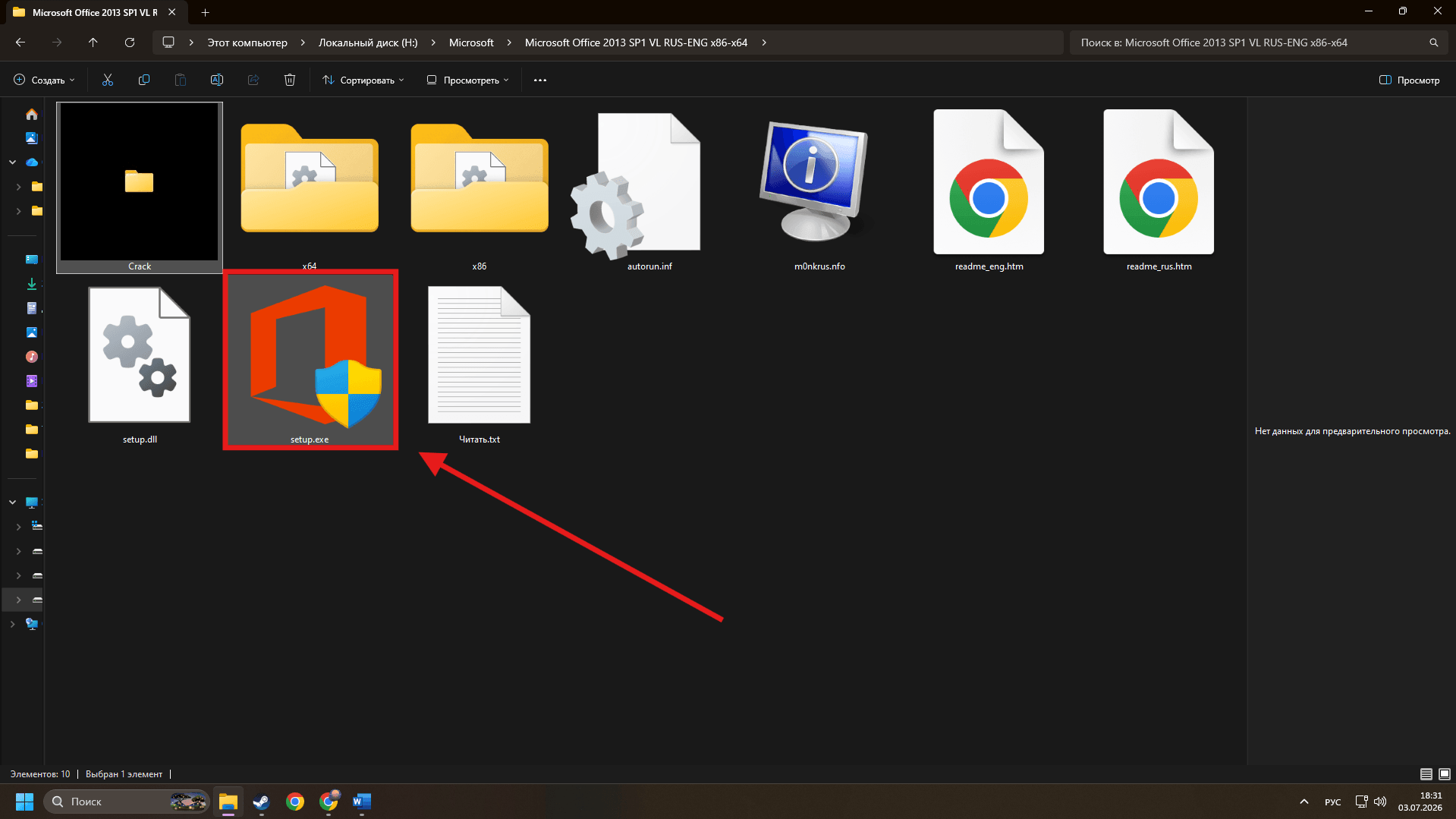
Task: Open Documents shortcut in the sidebar
Action: (x=32, y=308)
